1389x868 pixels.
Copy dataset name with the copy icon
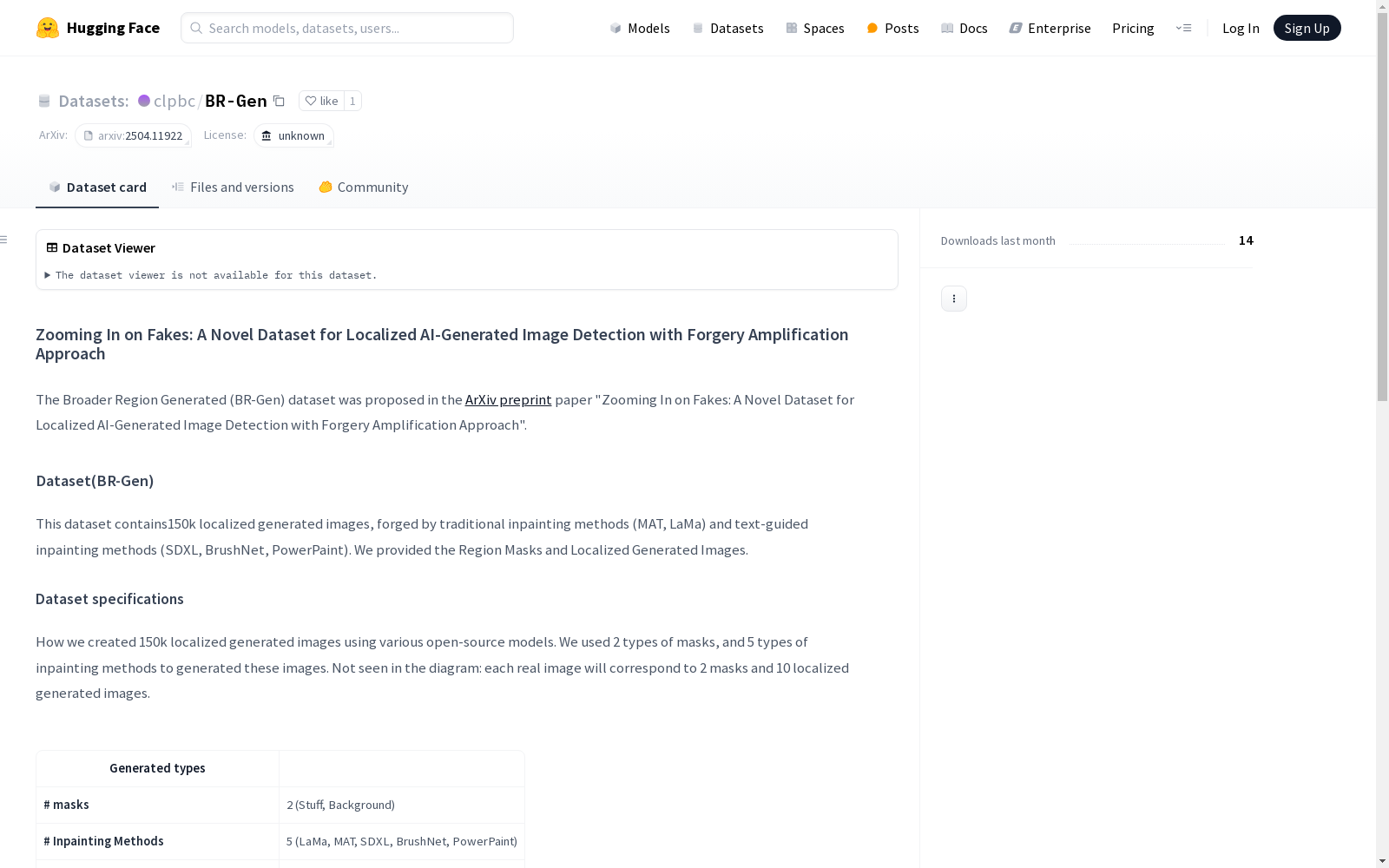pyautogui.click(x=279, y=101)
